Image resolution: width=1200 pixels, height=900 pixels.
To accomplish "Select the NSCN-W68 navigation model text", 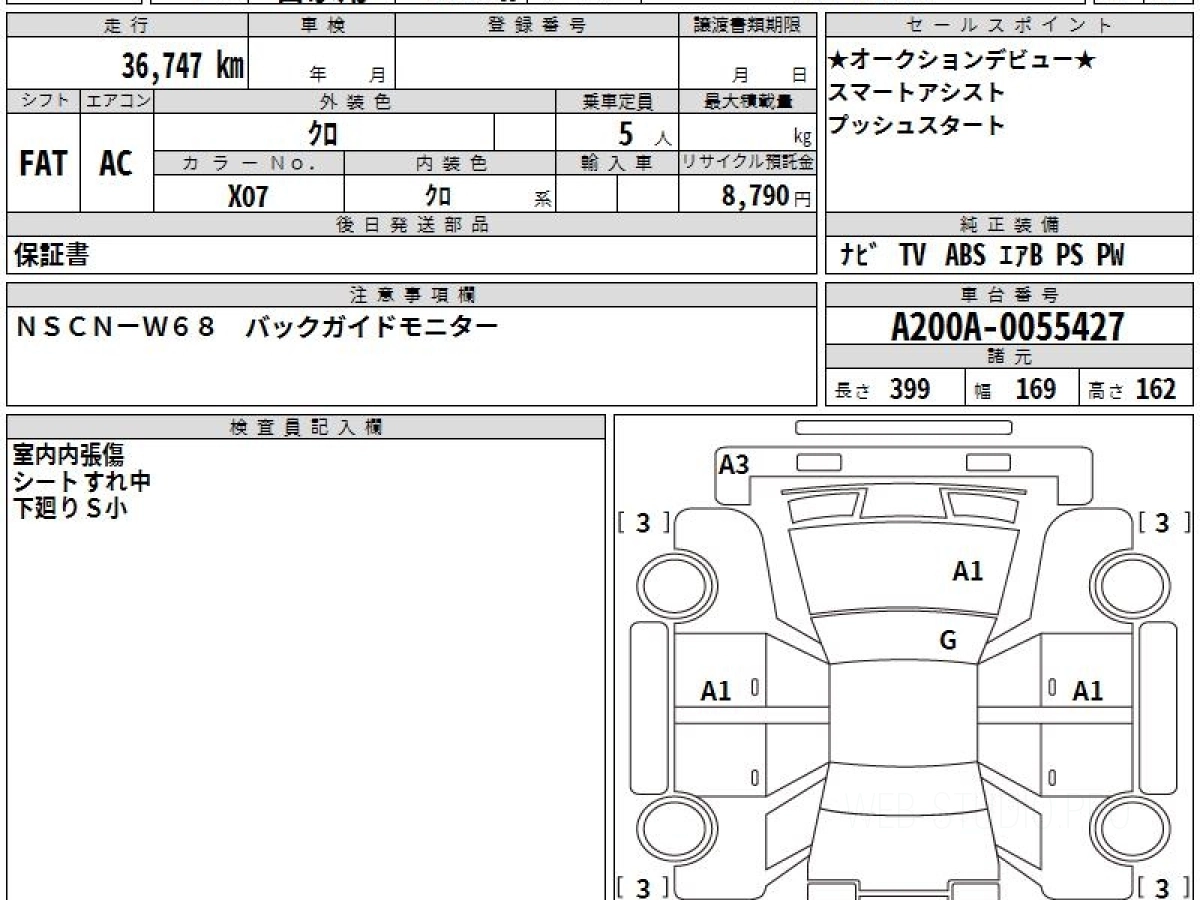I will [x=115, y=327].
